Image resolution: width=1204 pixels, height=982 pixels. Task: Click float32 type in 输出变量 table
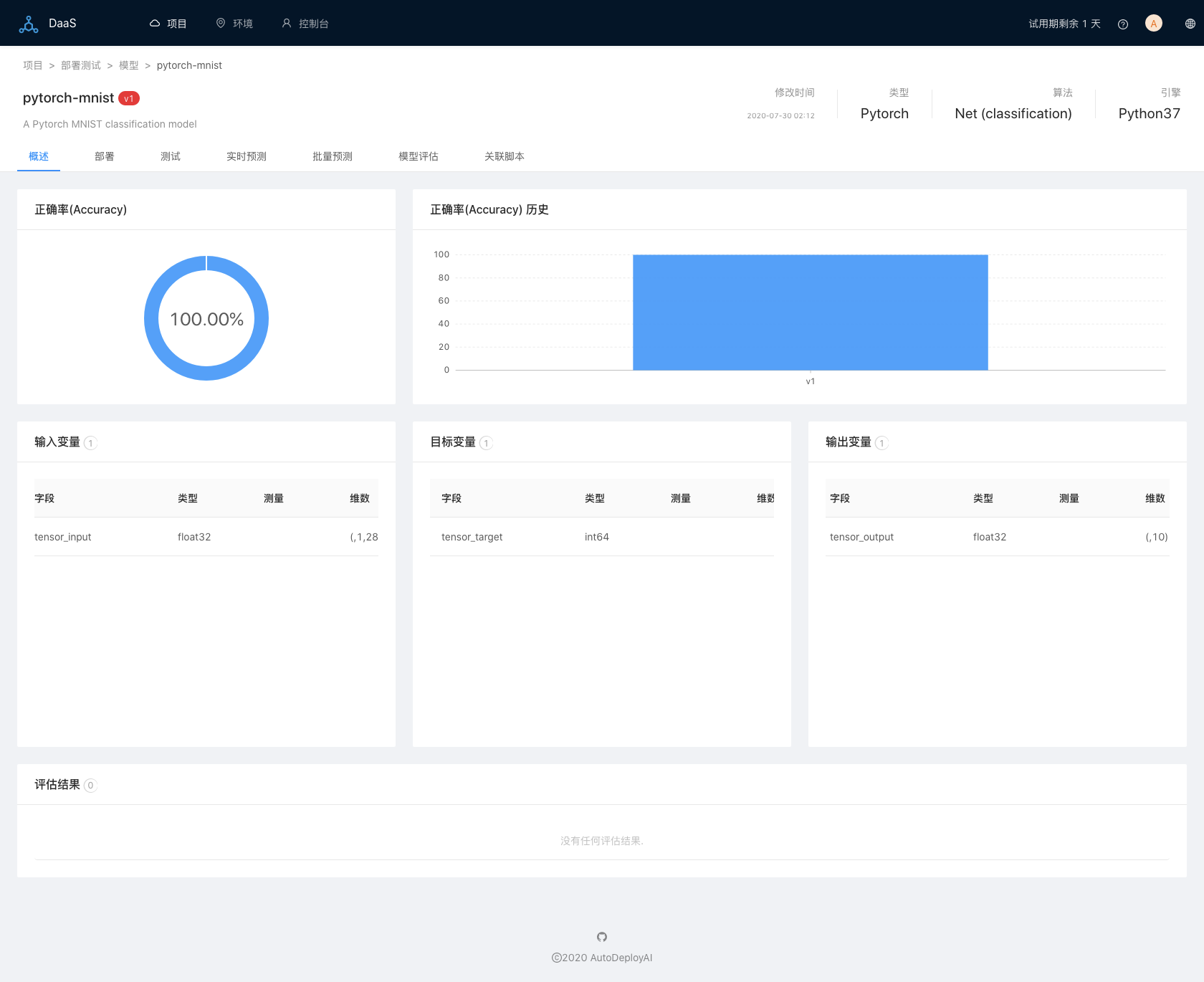pyautogui.click(x=990, y=537)
